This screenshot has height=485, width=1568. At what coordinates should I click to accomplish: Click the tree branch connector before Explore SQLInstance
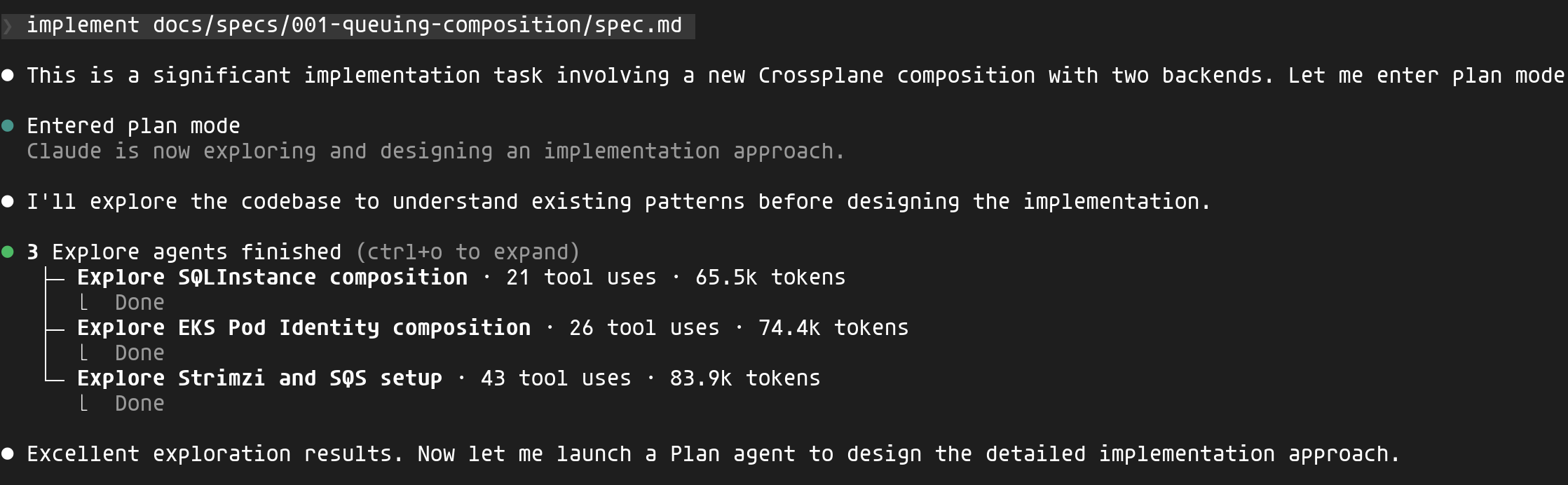(55, 278)
